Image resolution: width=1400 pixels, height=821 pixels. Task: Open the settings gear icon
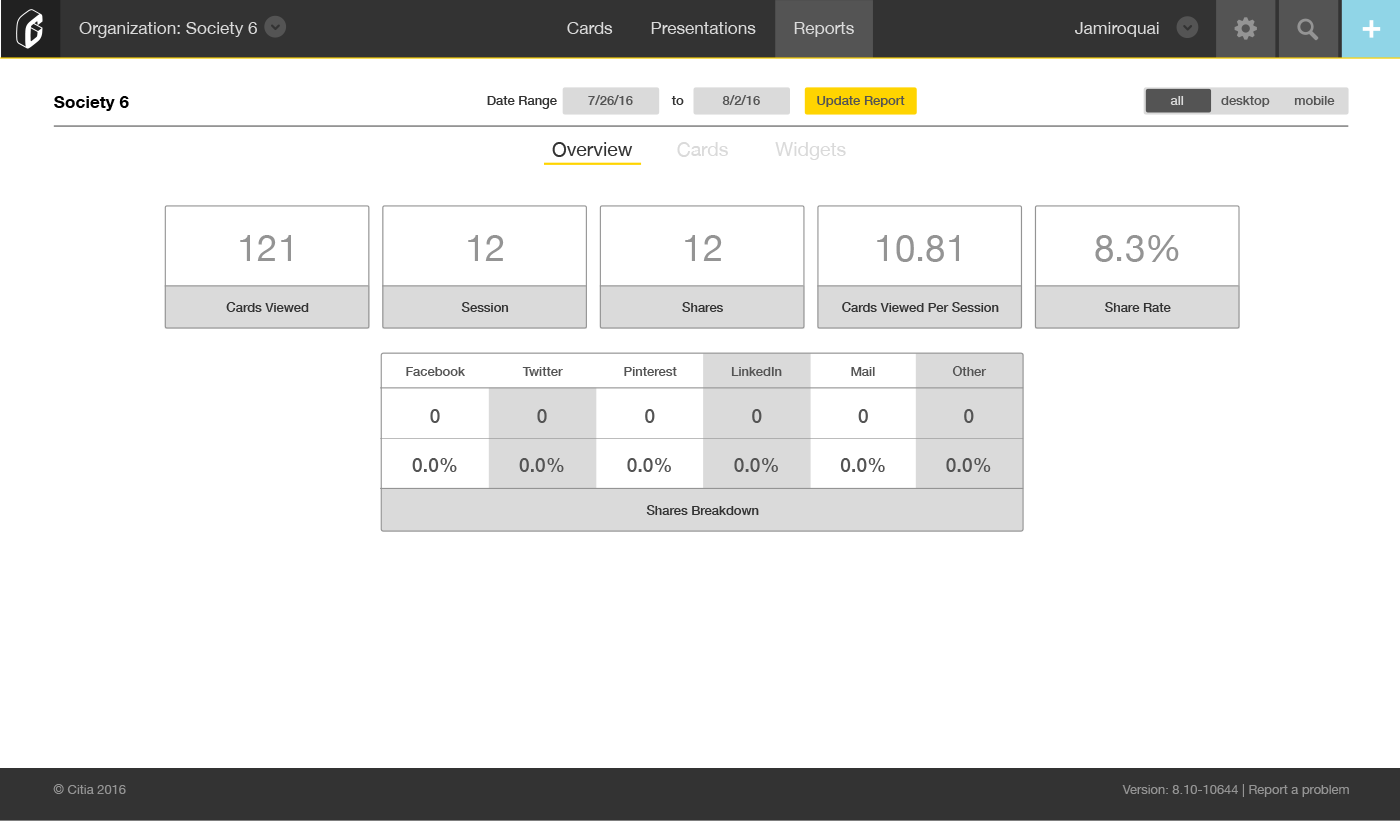click(x=1245, y=28)
